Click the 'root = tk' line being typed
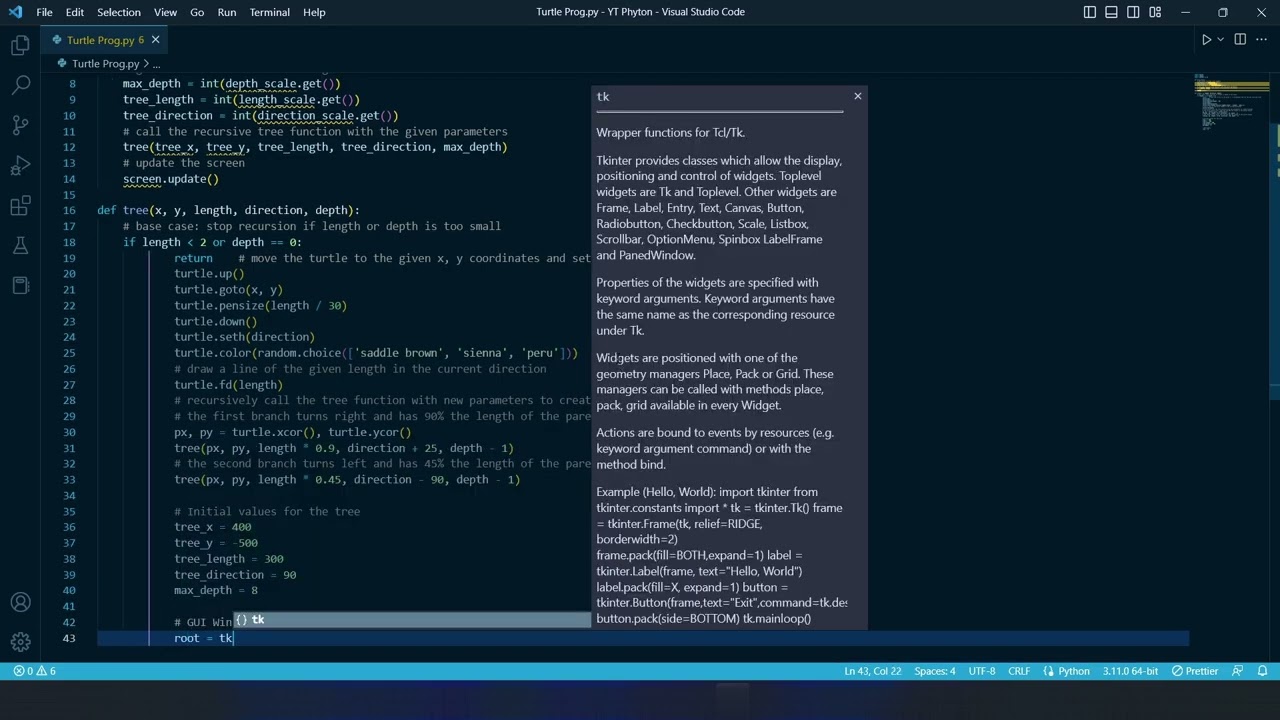This screenshot has height=720, width=1280. (203, 638)
